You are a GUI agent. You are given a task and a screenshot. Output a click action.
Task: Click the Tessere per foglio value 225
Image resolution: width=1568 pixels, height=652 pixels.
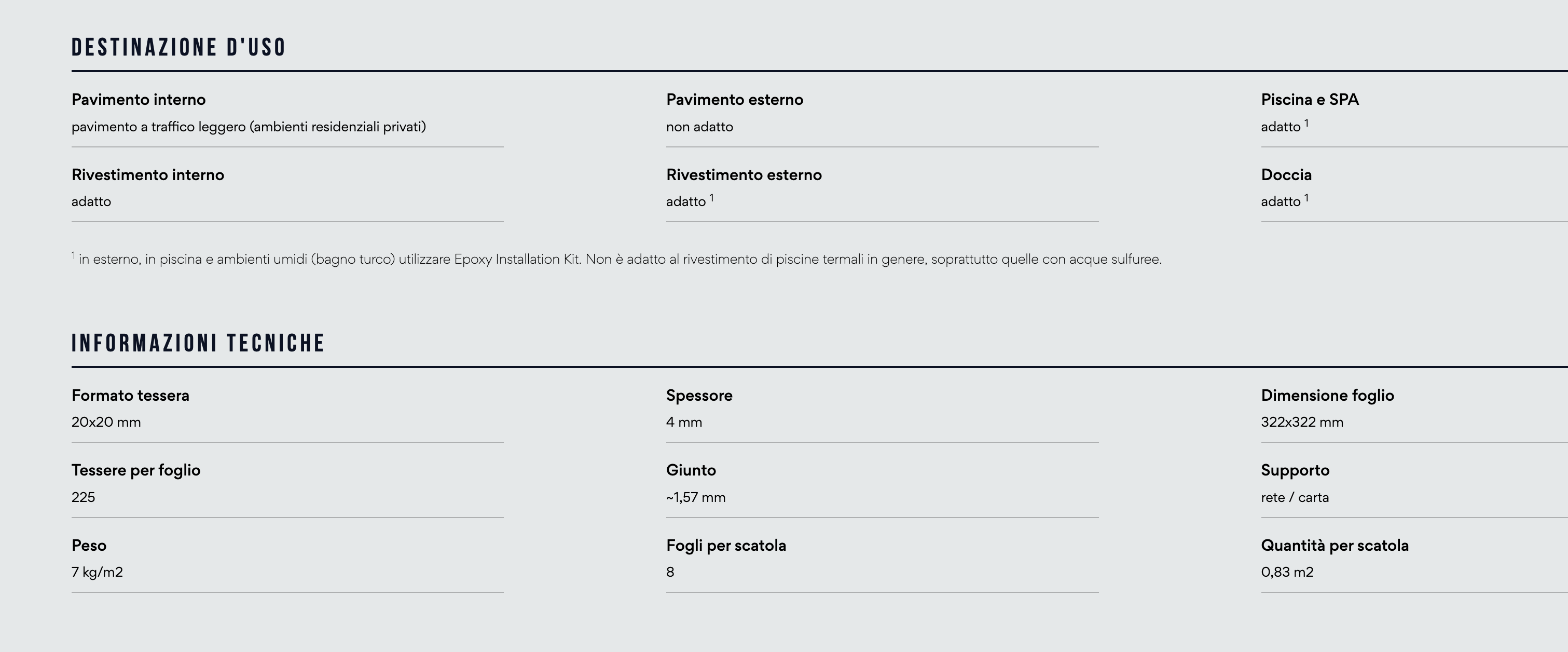84,497
